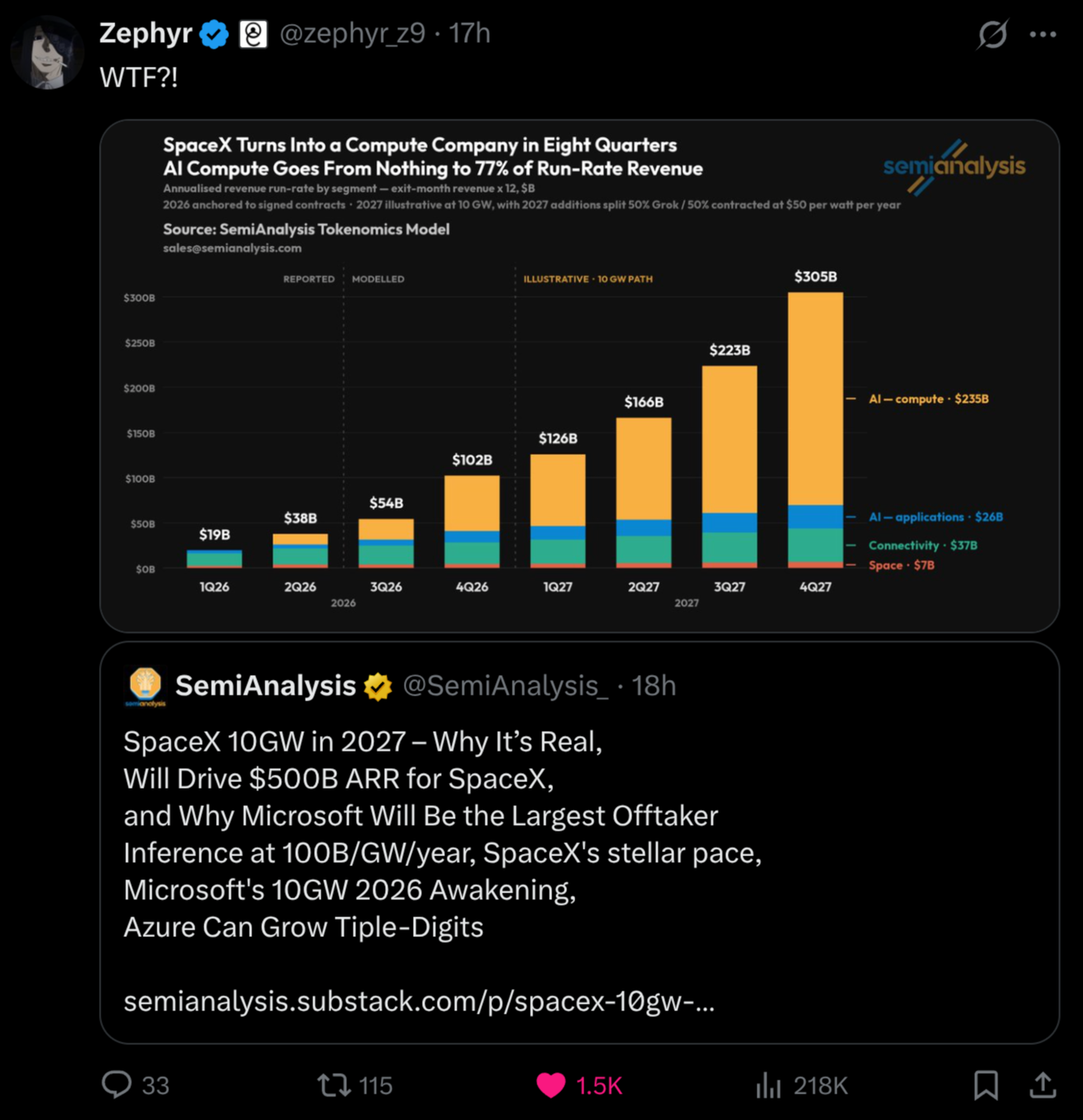Open the SemiAnalysis quoted author name
Viewport: 1083px width, 1120px height.
point(265,686)
